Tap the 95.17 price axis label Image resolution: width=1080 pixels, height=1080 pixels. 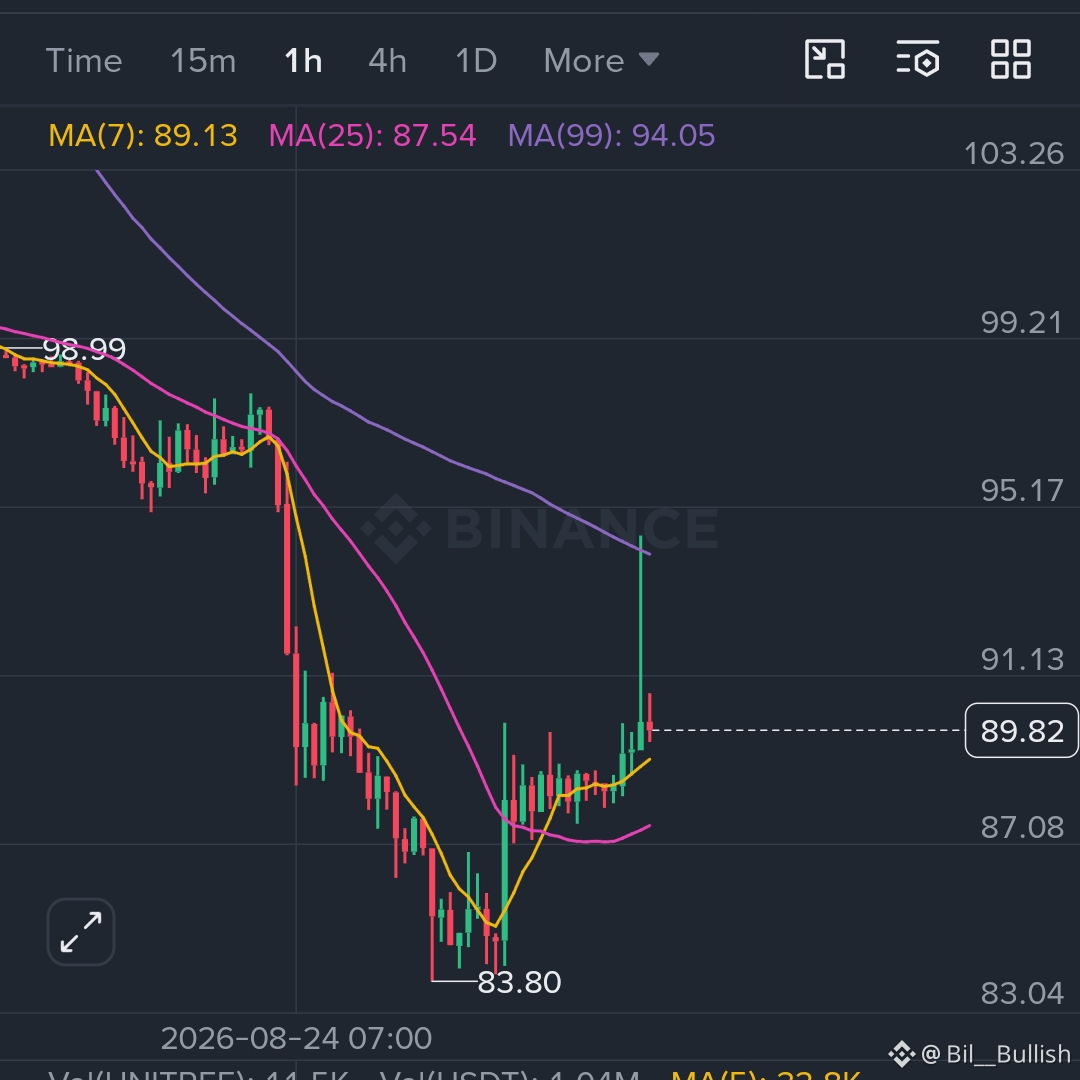(x=1022, y=490)
